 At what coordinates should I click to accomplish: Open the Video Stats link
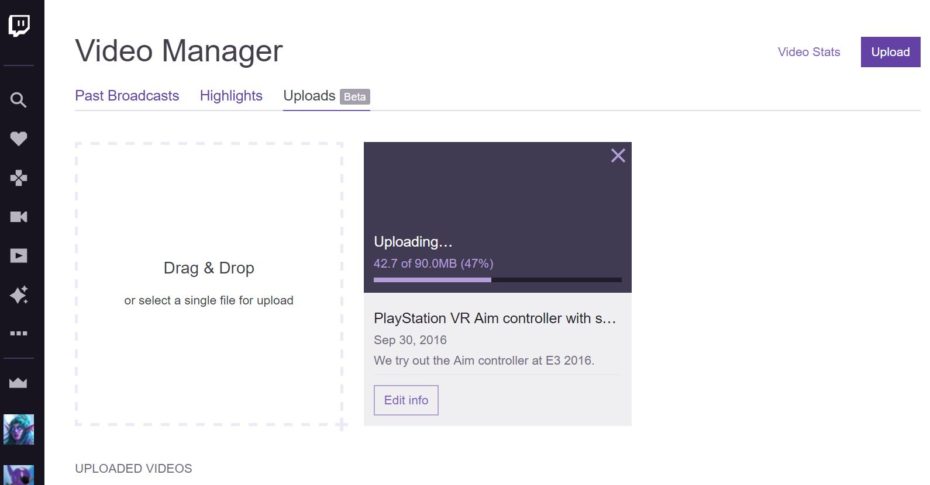[x=809, y=52]
